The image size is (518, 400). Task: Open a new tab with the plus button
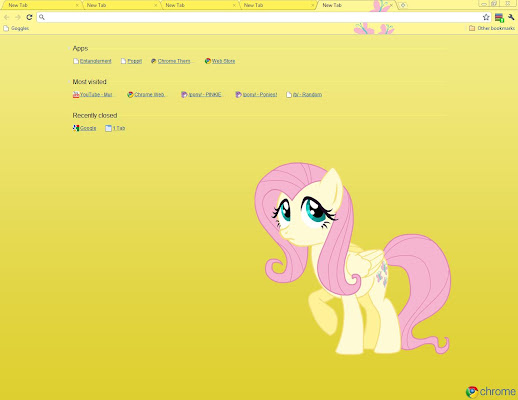(403, 5)
